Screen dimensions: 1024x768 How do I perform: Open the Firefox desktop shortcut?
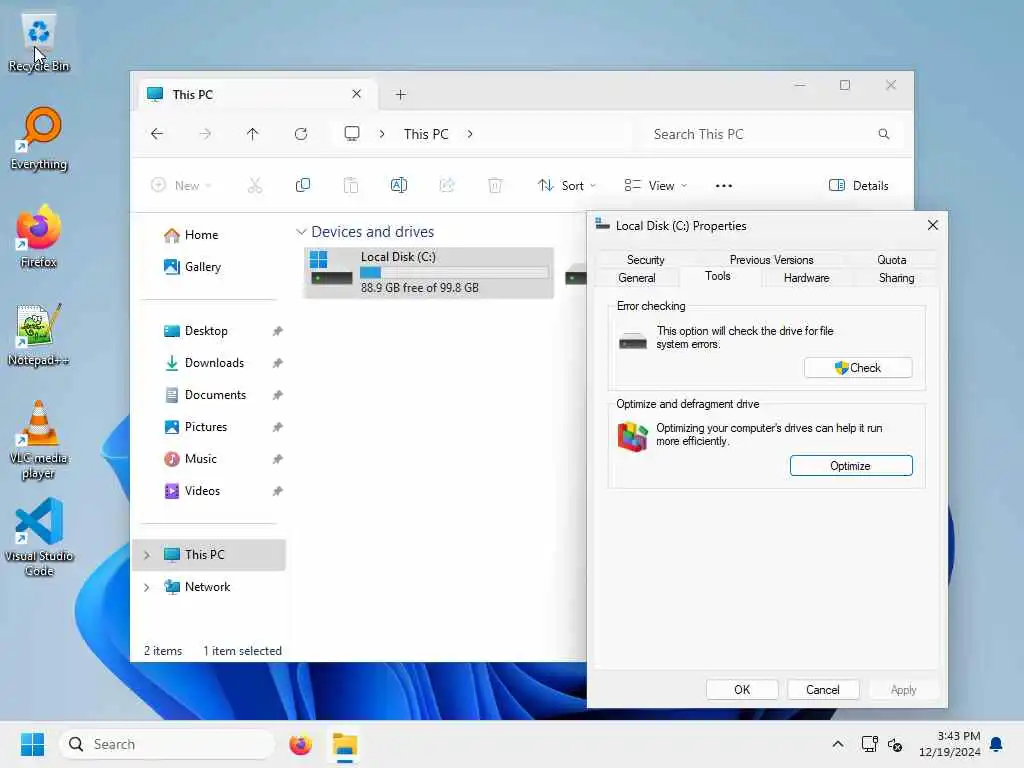click(x=39, y=237)
